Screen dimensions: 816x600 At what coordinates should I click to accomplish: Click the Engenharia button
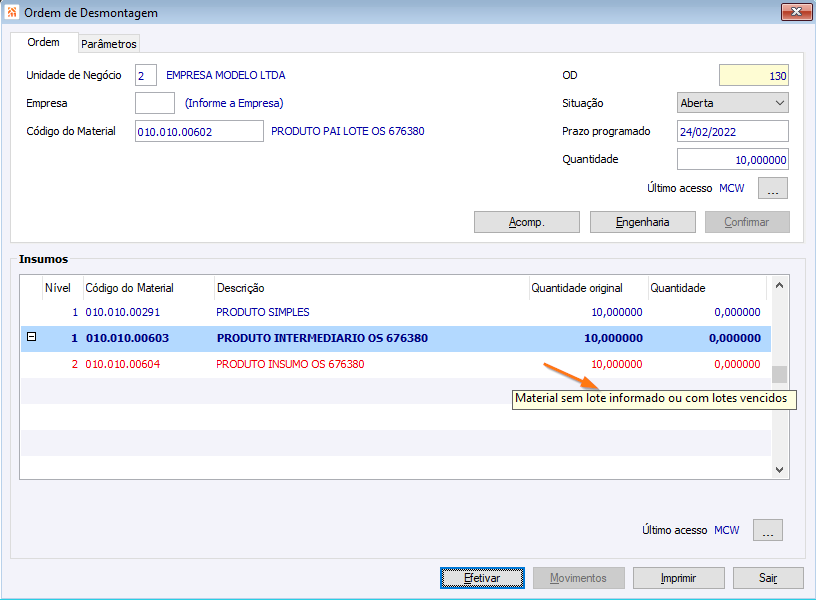[x=643, y=222]
